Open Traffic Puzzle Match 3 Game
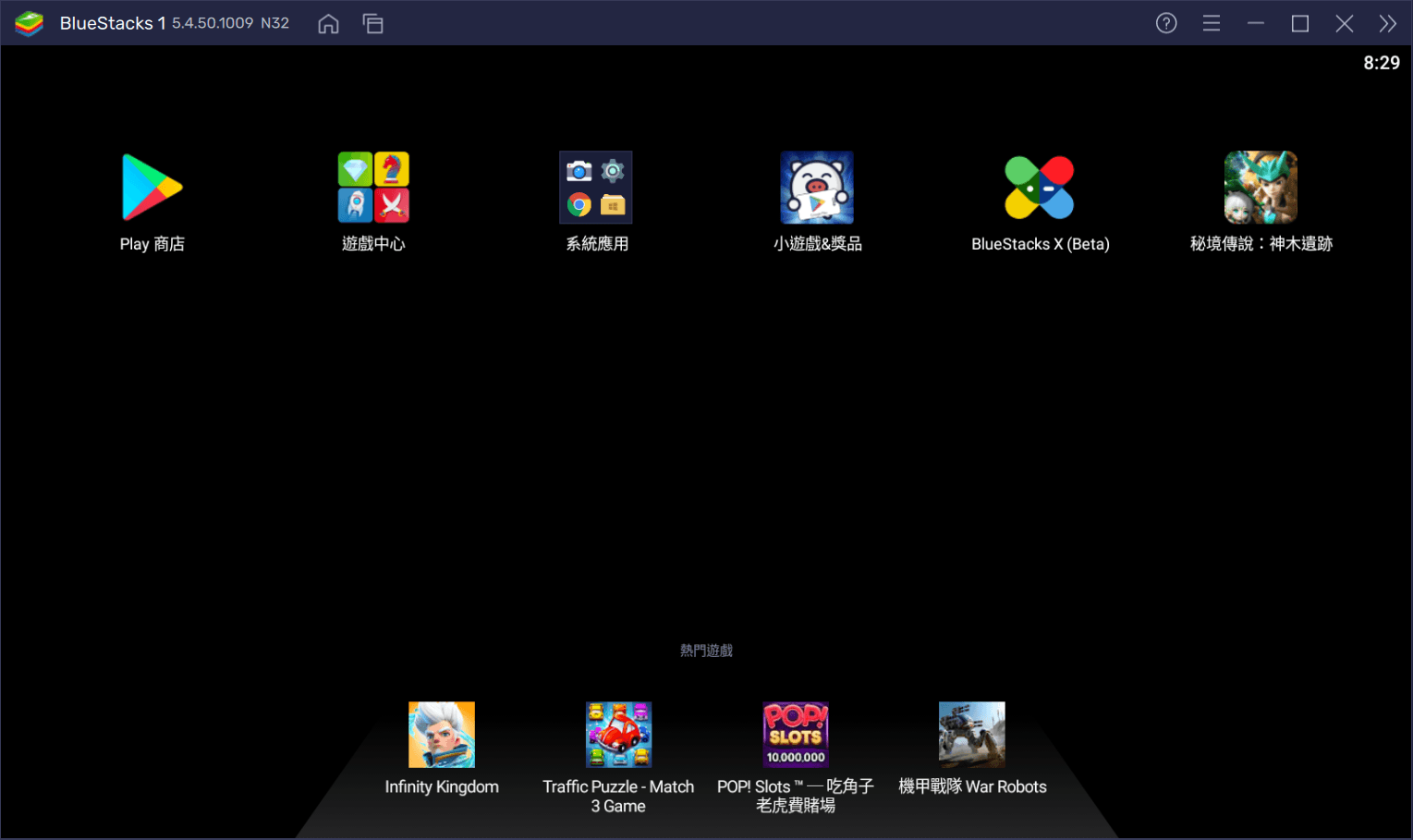 [x=618, y=735]
